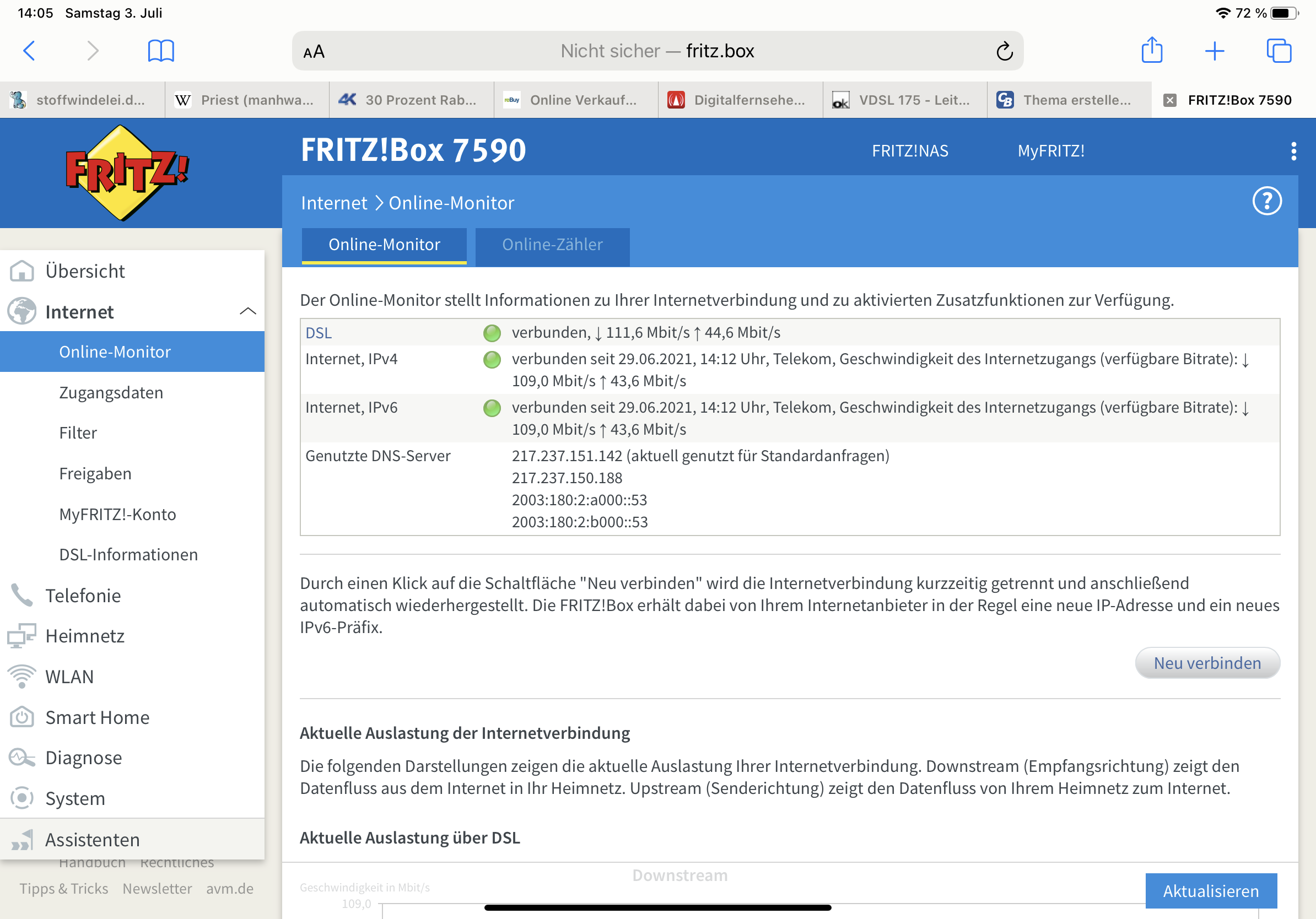
Task: Close the FRITZ!Box 7590 tab
Action: click(x=1169, y=100)
